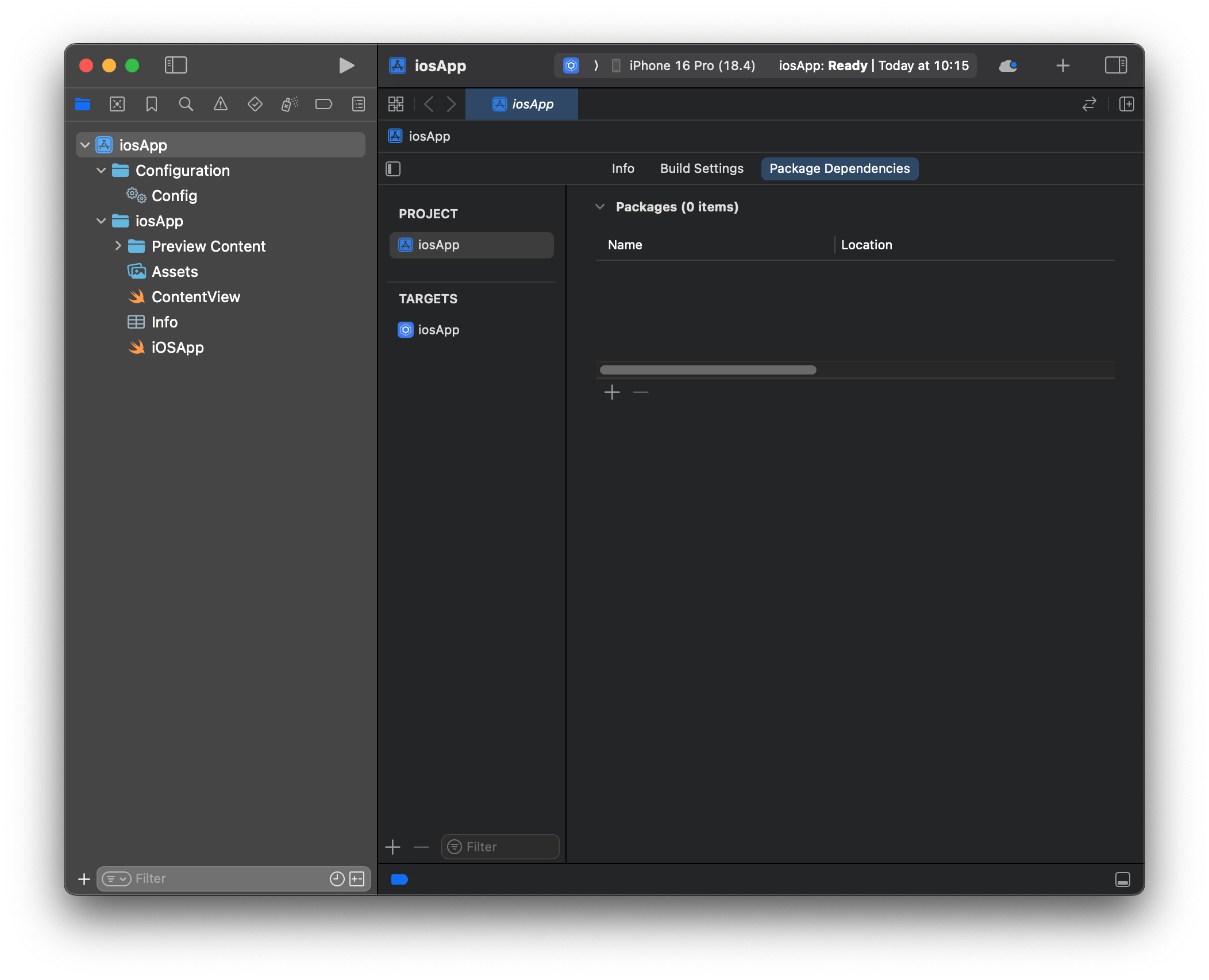The image size is (1209, 980).
Task: Toggle the debug area at bottom right
Action: click(x=1122, y=879)
